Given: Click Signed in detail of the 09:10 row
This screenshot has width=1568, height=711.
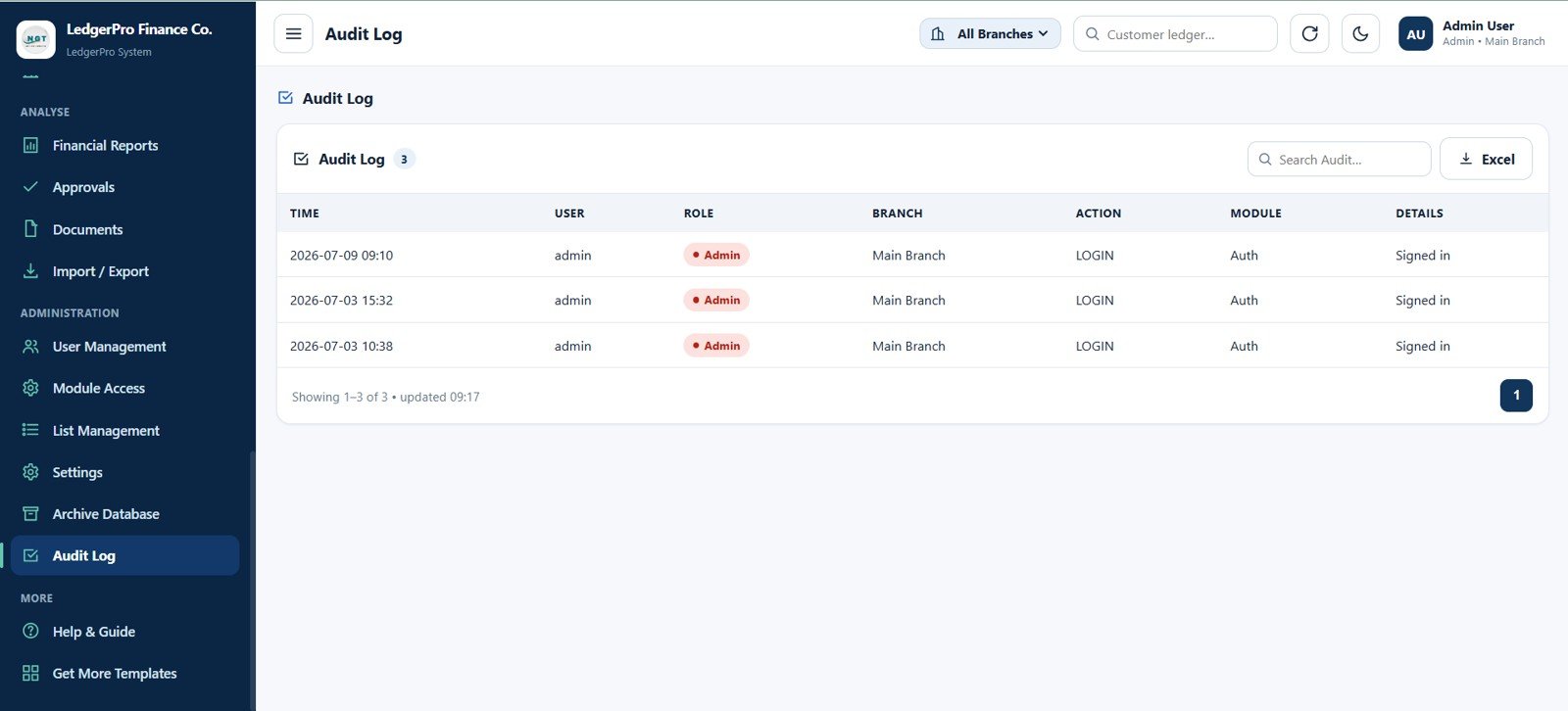Looking at the screenshot, I should coord(1423,256).
